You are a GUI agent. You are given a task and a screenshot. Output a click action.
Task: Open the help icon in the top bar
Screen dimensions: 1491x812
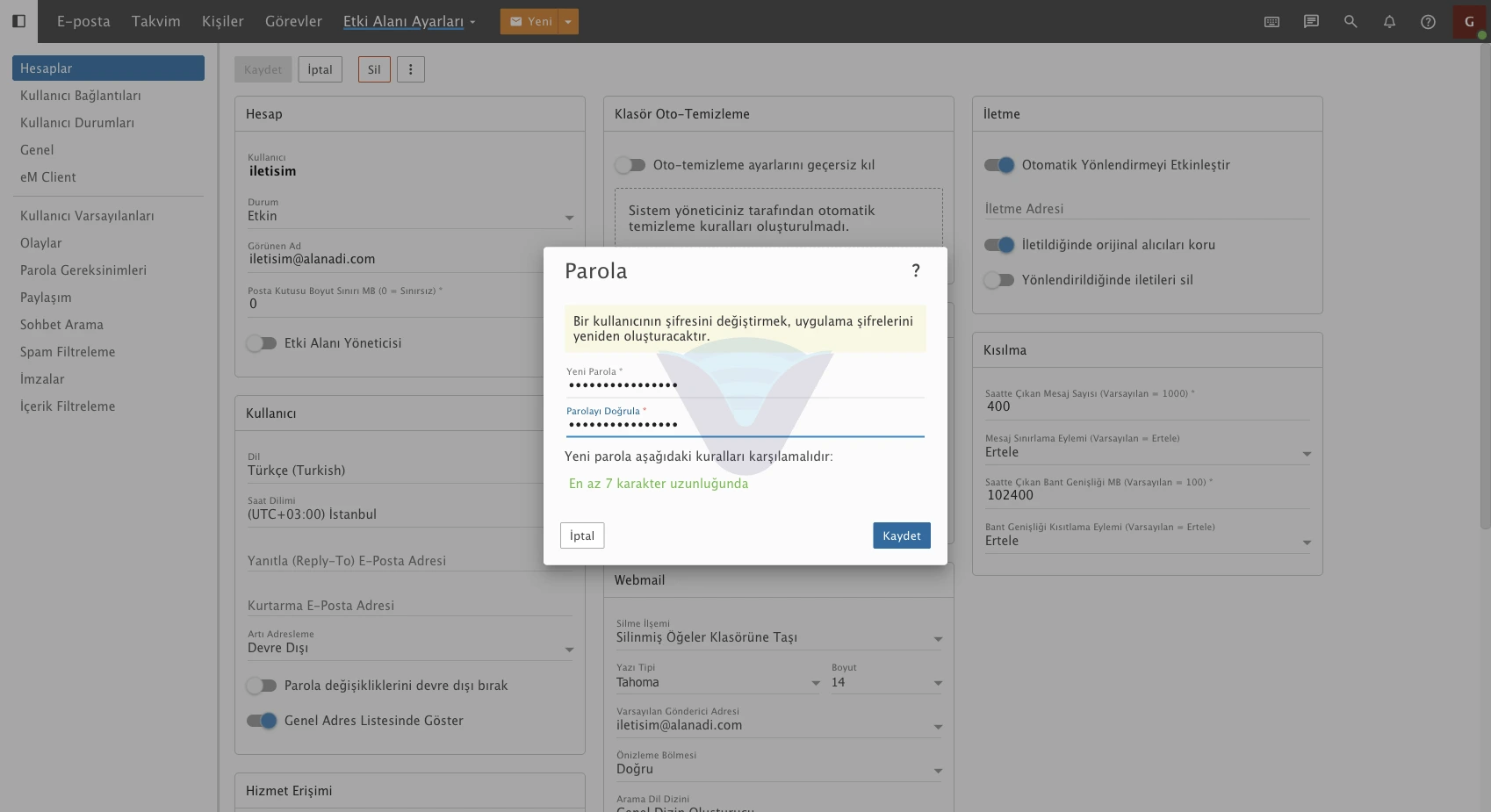1428,22
